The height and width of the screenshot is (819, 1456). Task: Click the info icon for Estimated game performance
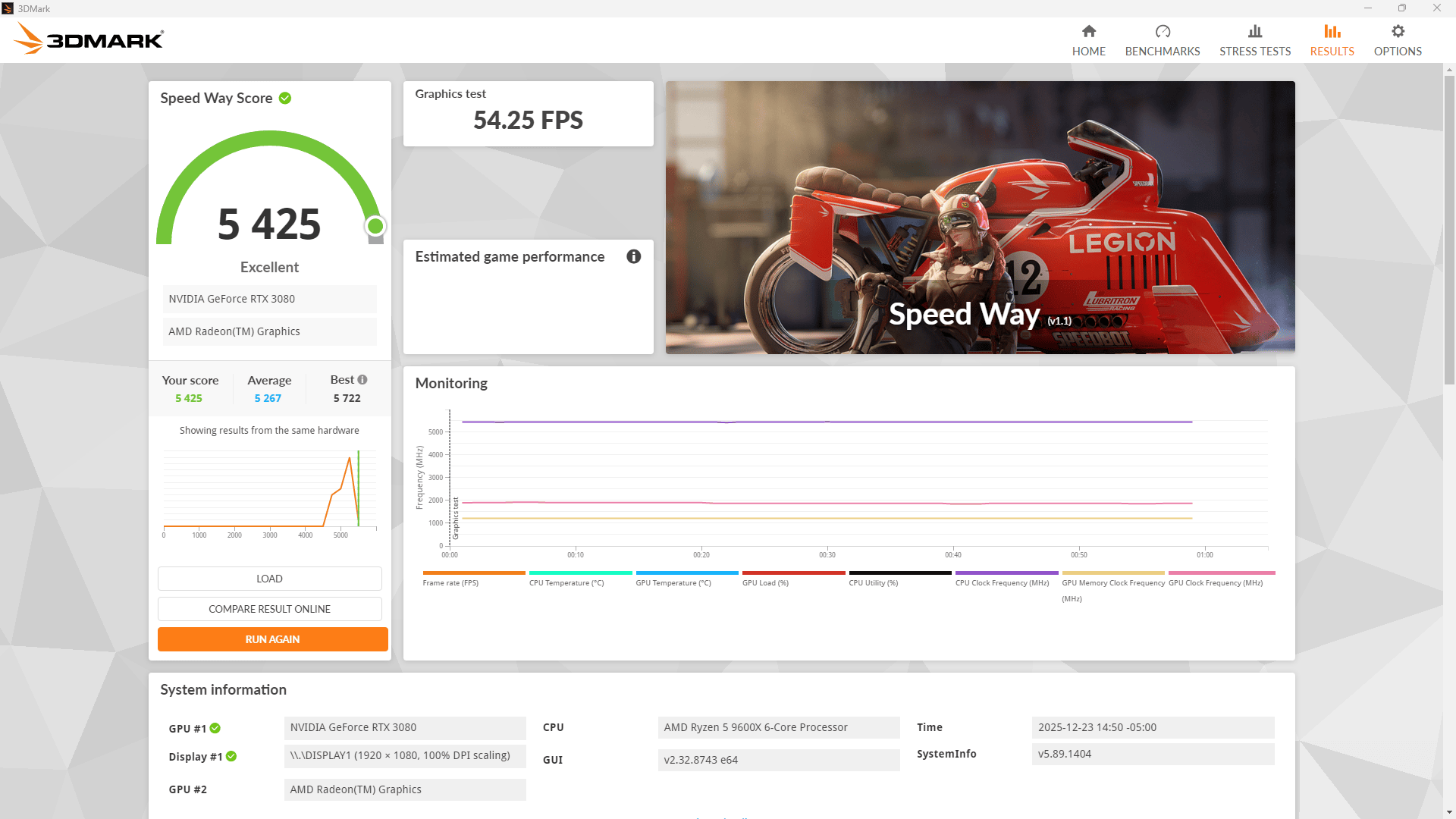pyautogui.click(x=633, y=256)
